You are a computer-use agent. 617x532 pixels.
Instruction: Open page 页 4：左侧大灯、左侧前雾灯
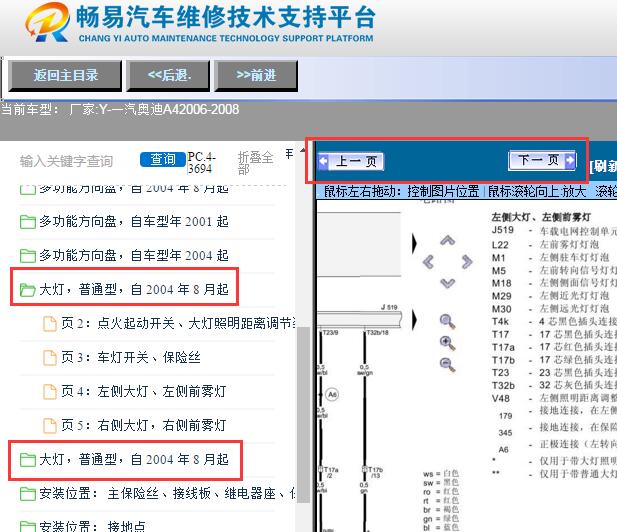pyautogui.click(x=134, y=392)
